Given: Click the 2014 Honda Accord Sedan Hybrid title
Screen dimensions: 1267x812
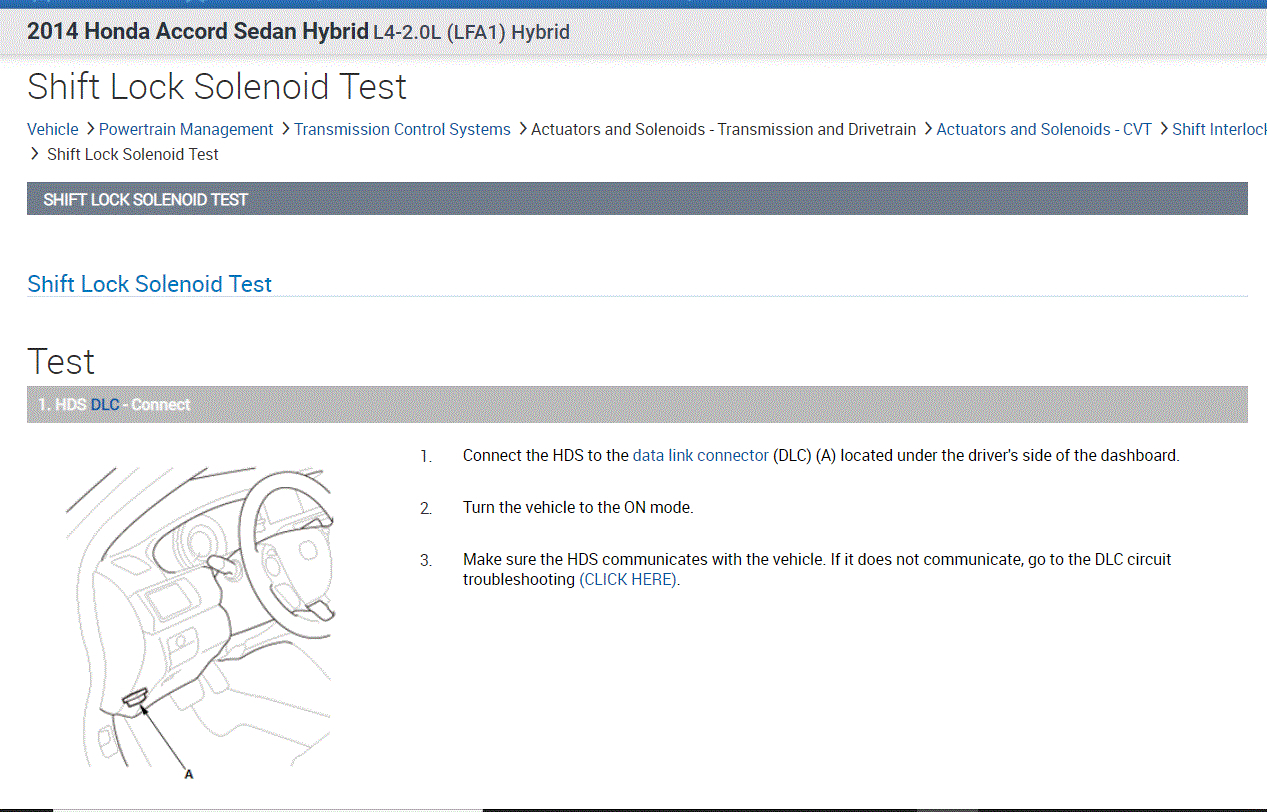Looking at the screenshot, I should coord(198,31).
